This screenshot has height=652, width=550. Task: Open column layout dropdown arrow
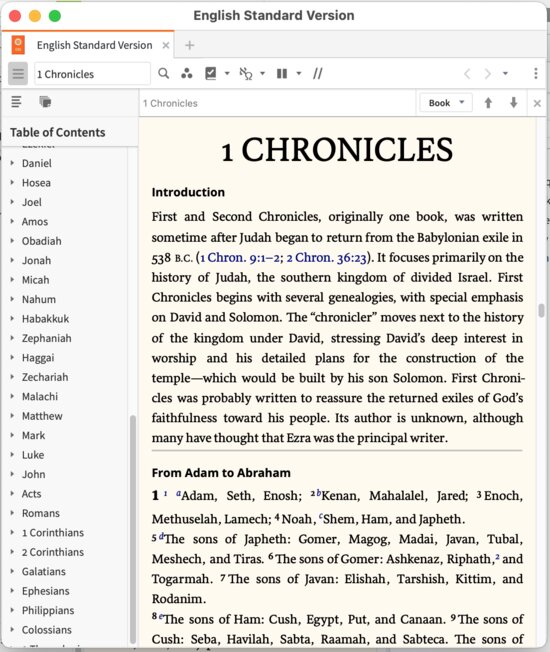point(298,74)
